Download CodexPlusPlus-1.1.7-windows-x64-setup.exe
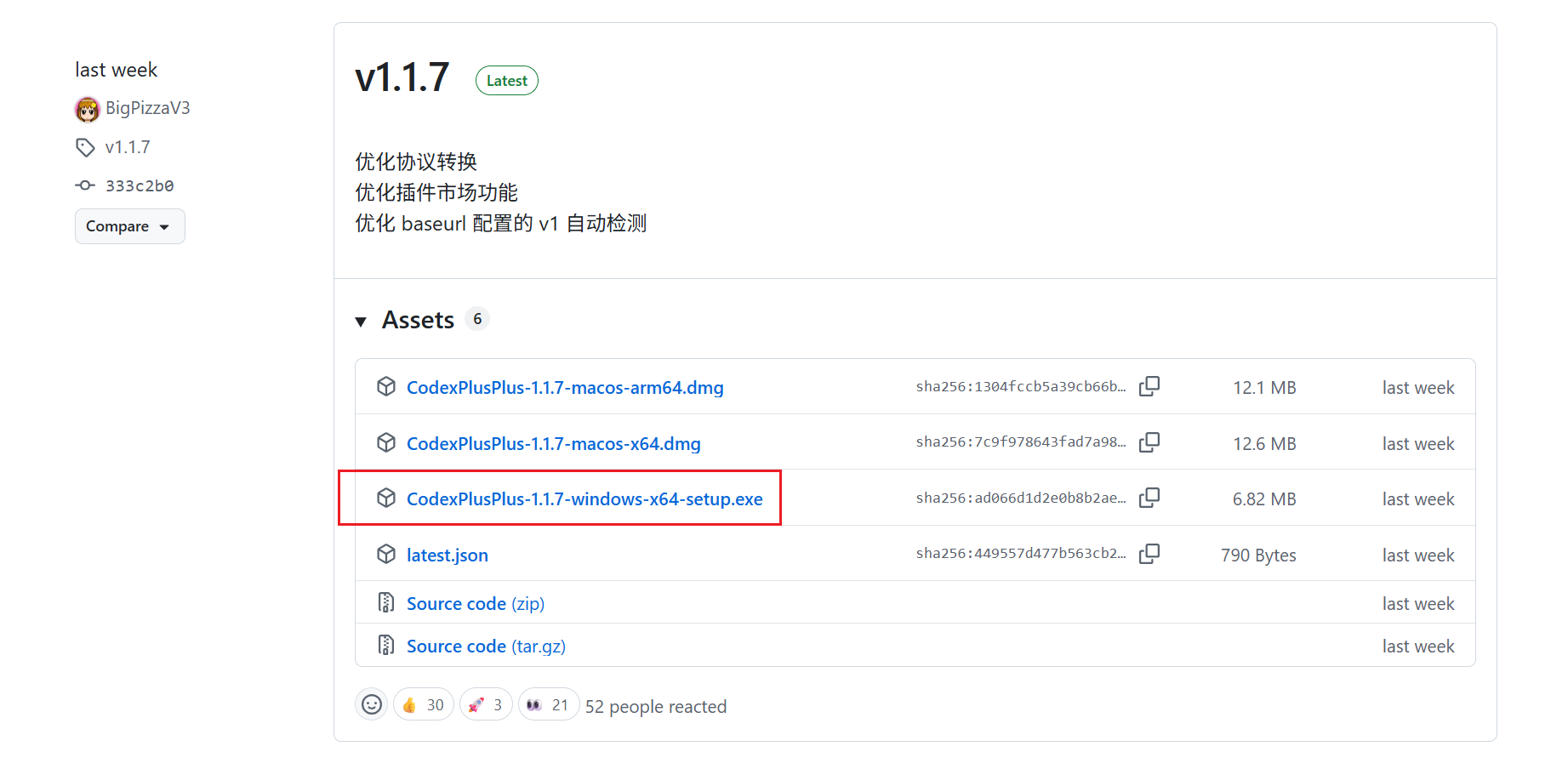This screenshot has width=1568, height=769. [584, 499]
